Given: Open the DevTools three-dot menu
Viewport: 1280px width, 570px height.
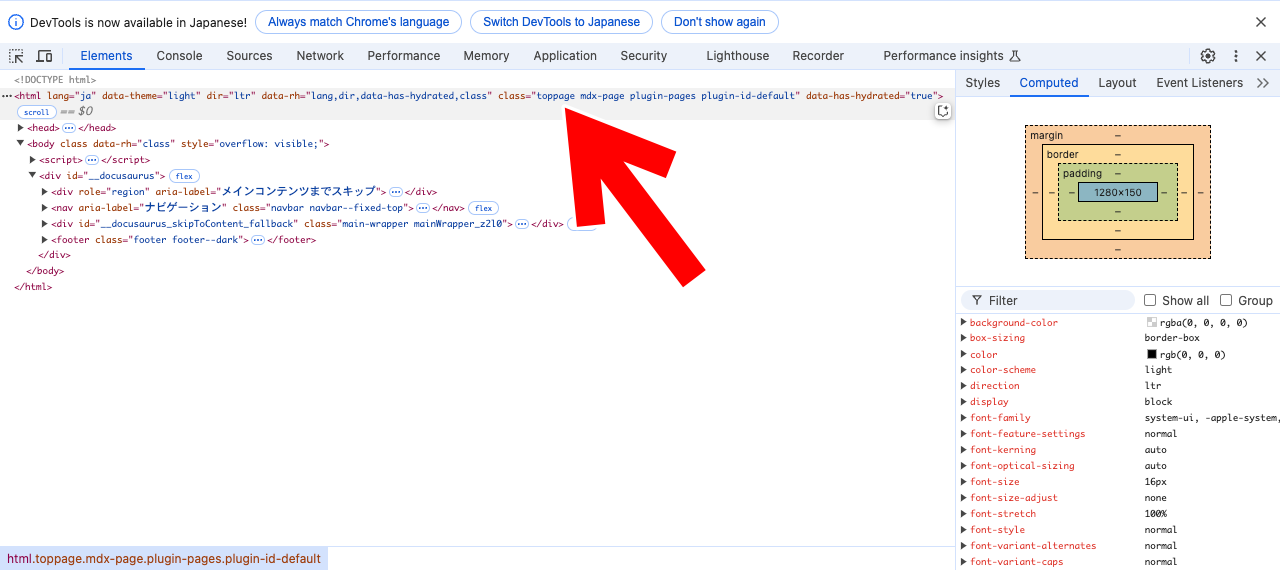Looking at the screenshot, I should pyautogui.click(x=1236, y=56).
